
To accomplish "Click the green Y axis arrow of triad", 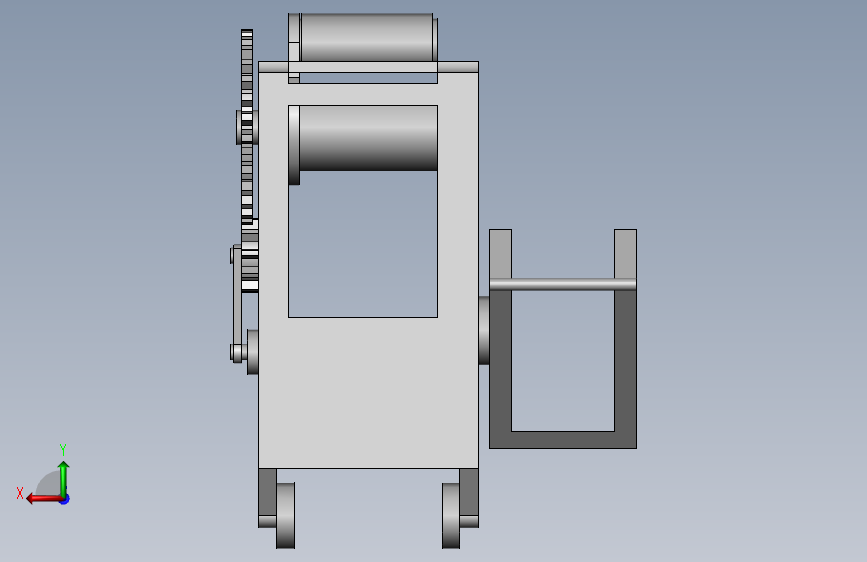I will point(64,479).
